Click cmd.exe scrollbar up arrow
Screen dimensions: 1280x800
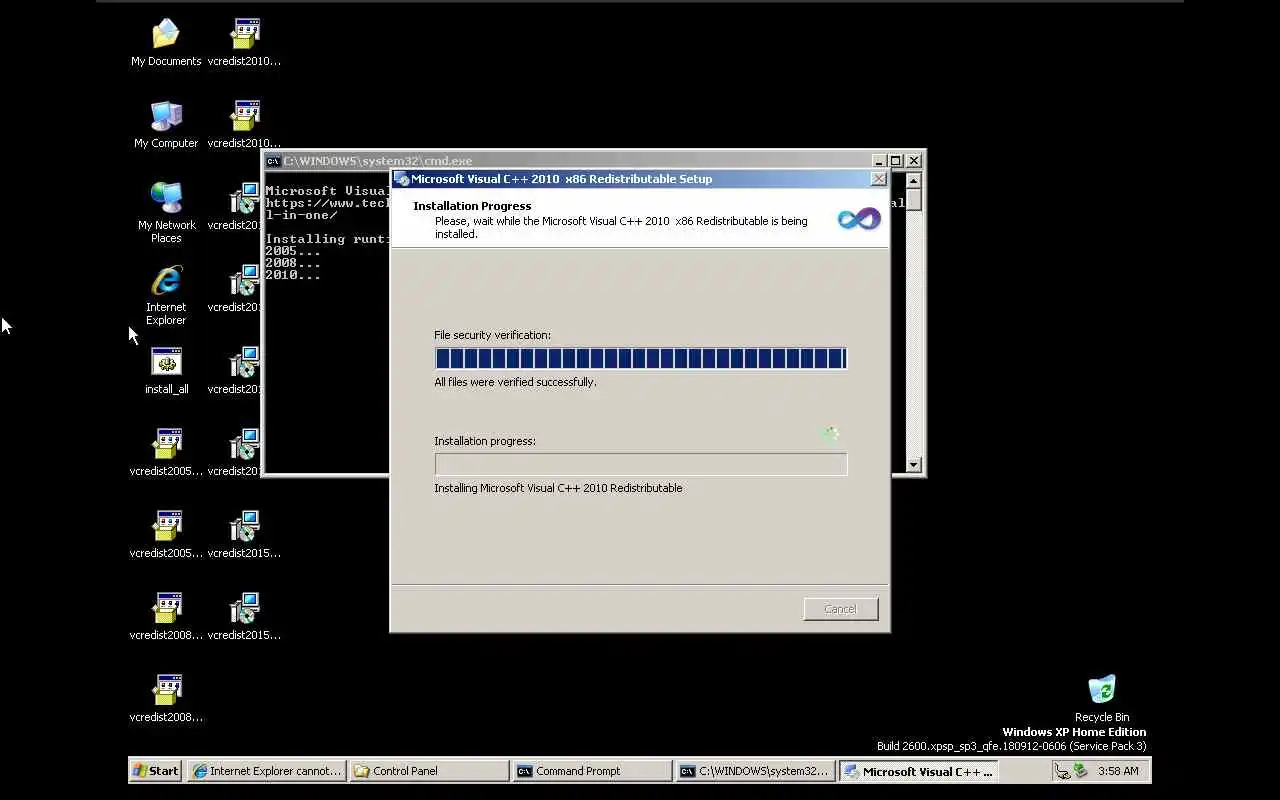coord(913,181)
